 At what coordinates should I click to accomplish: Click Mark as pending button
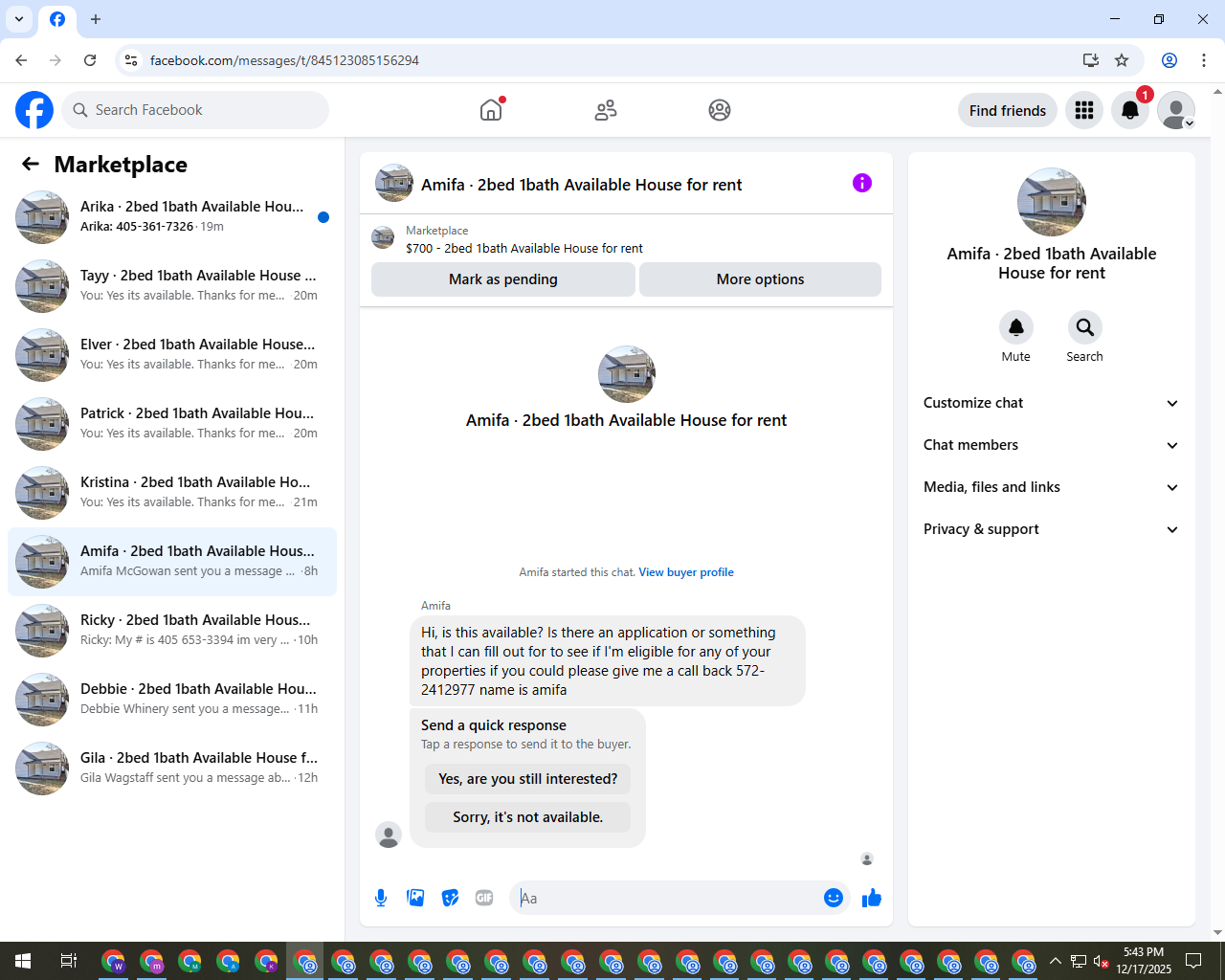(503, 279)
